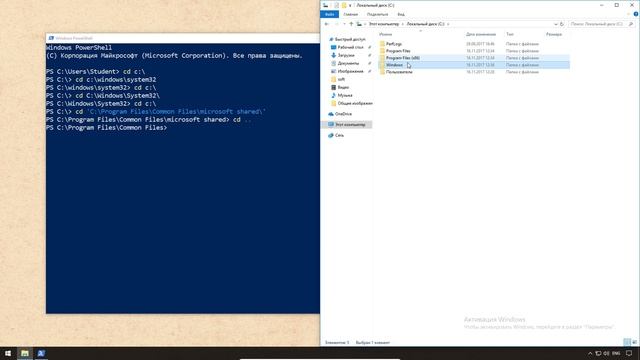The height and width of the screenshot is (360, 640).
Task: Click the Explorer Back arrow
Action: coord(327,24)
